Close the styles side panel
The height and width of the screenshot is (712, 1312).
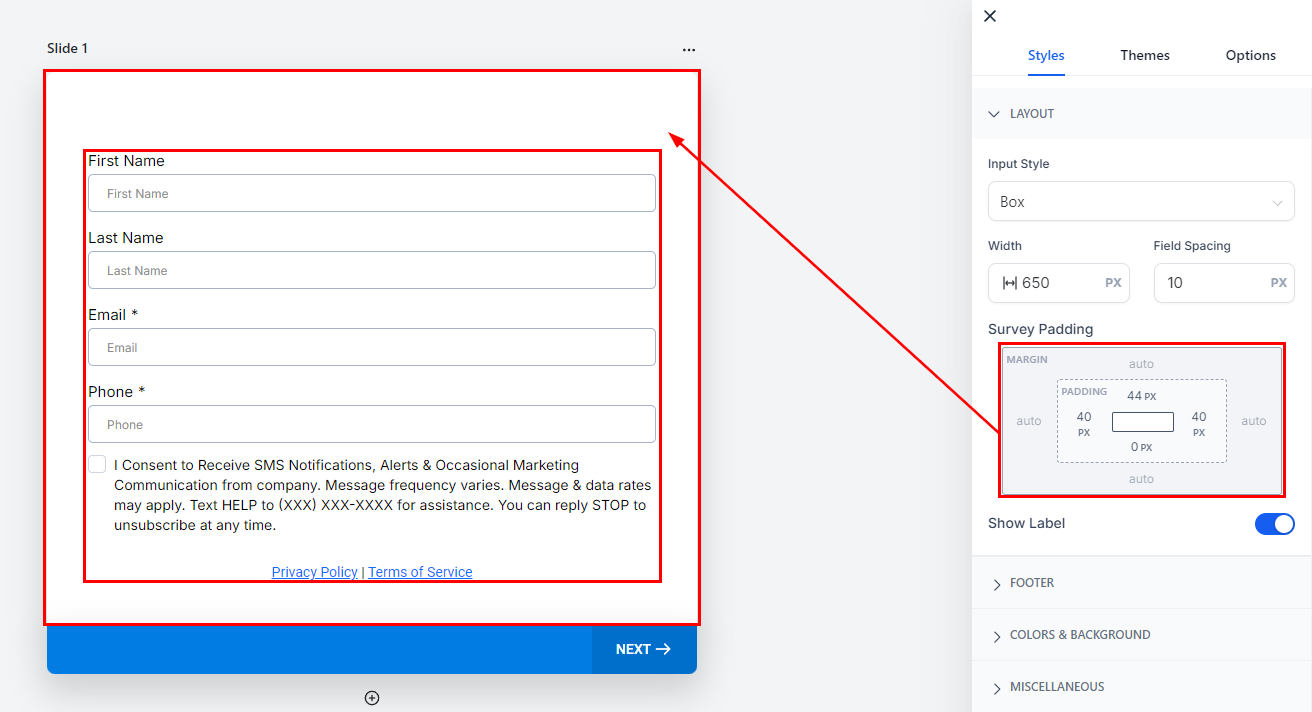tap(990, 16)
